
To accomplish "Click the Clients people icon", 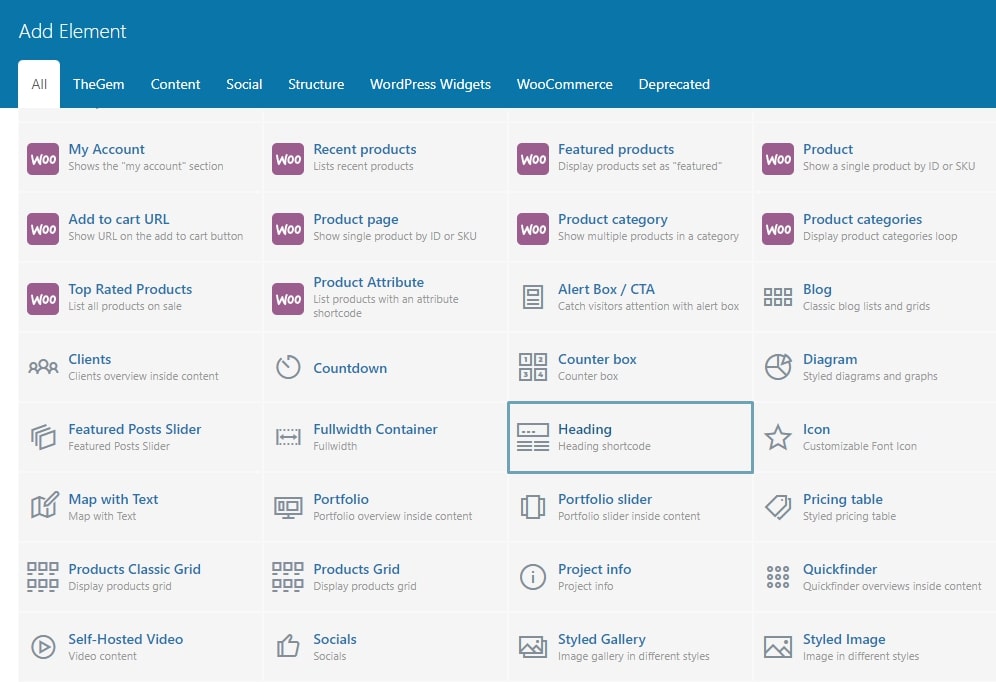I will [x=43, y=367].
